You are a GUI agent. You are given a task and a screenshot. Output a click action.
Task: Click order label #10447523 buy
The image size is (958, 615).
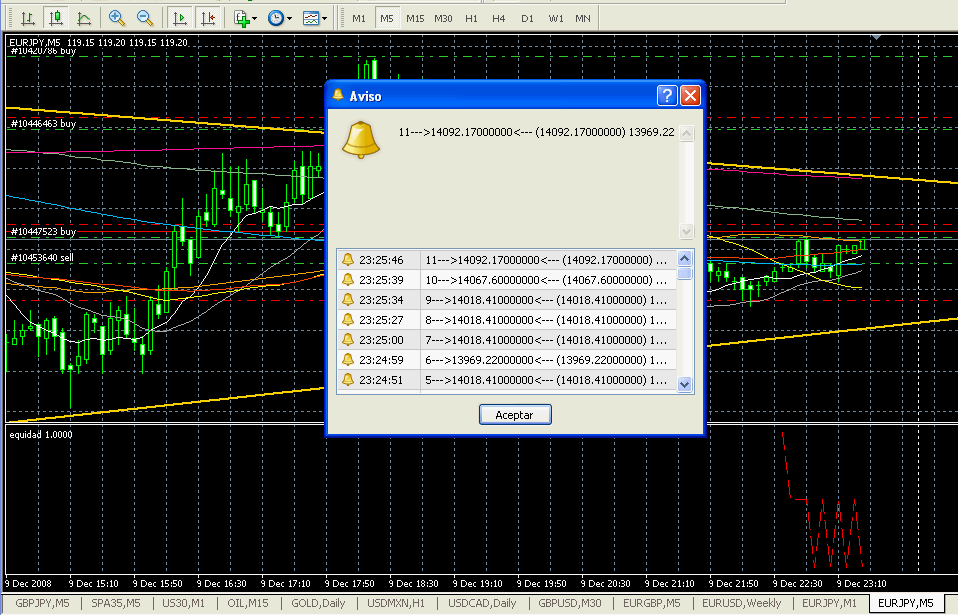[43, 232]
